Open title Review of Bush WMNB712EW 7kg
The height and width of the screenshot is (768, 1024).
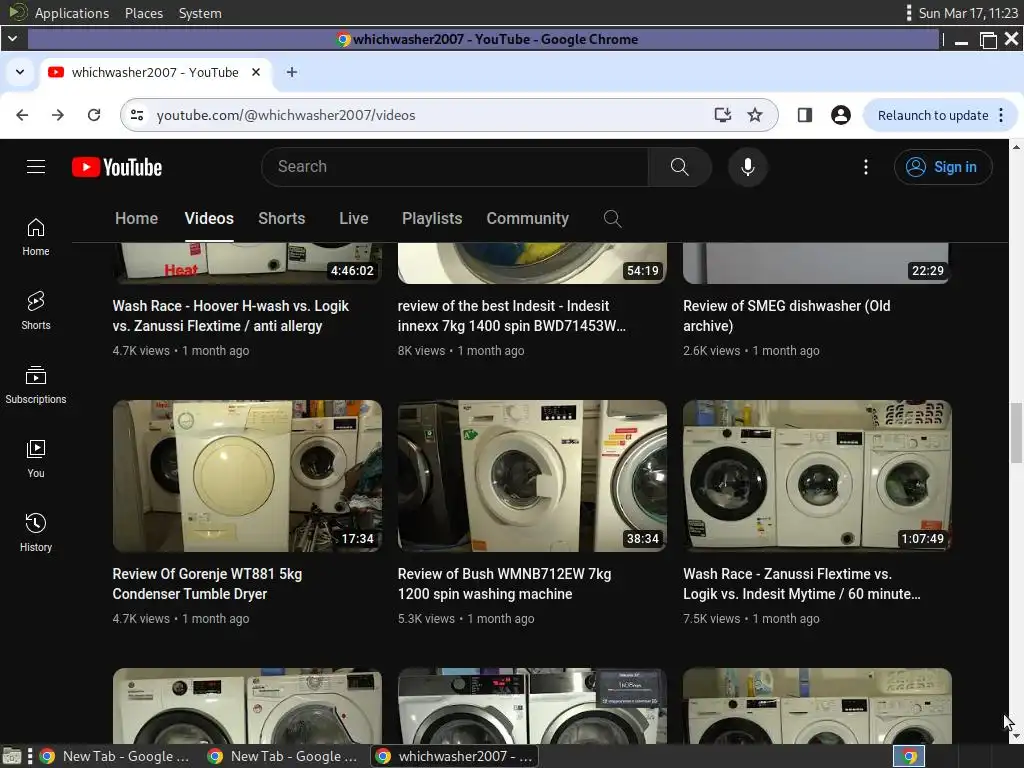click(x=504, y=584)
